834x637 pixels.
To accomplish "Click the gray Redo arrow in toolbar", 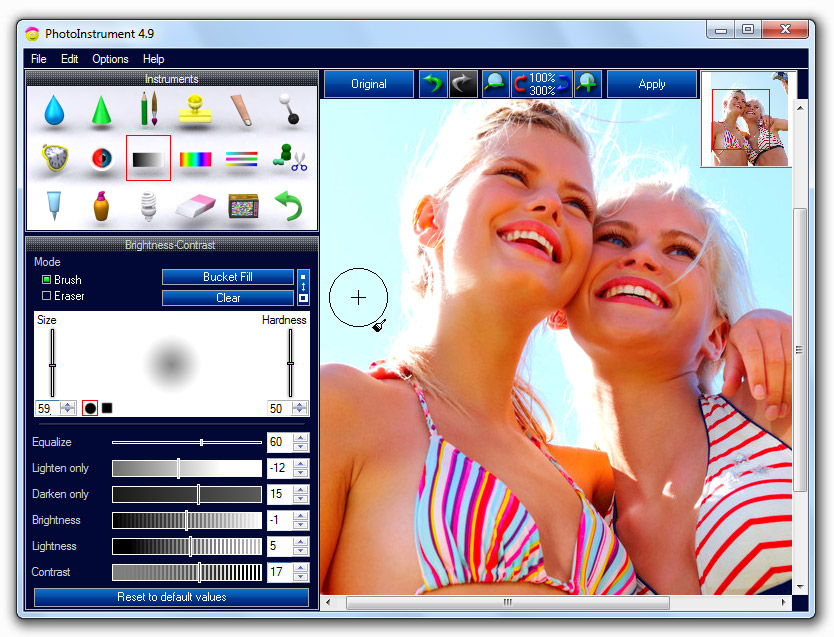I will (x=463, y=84).
